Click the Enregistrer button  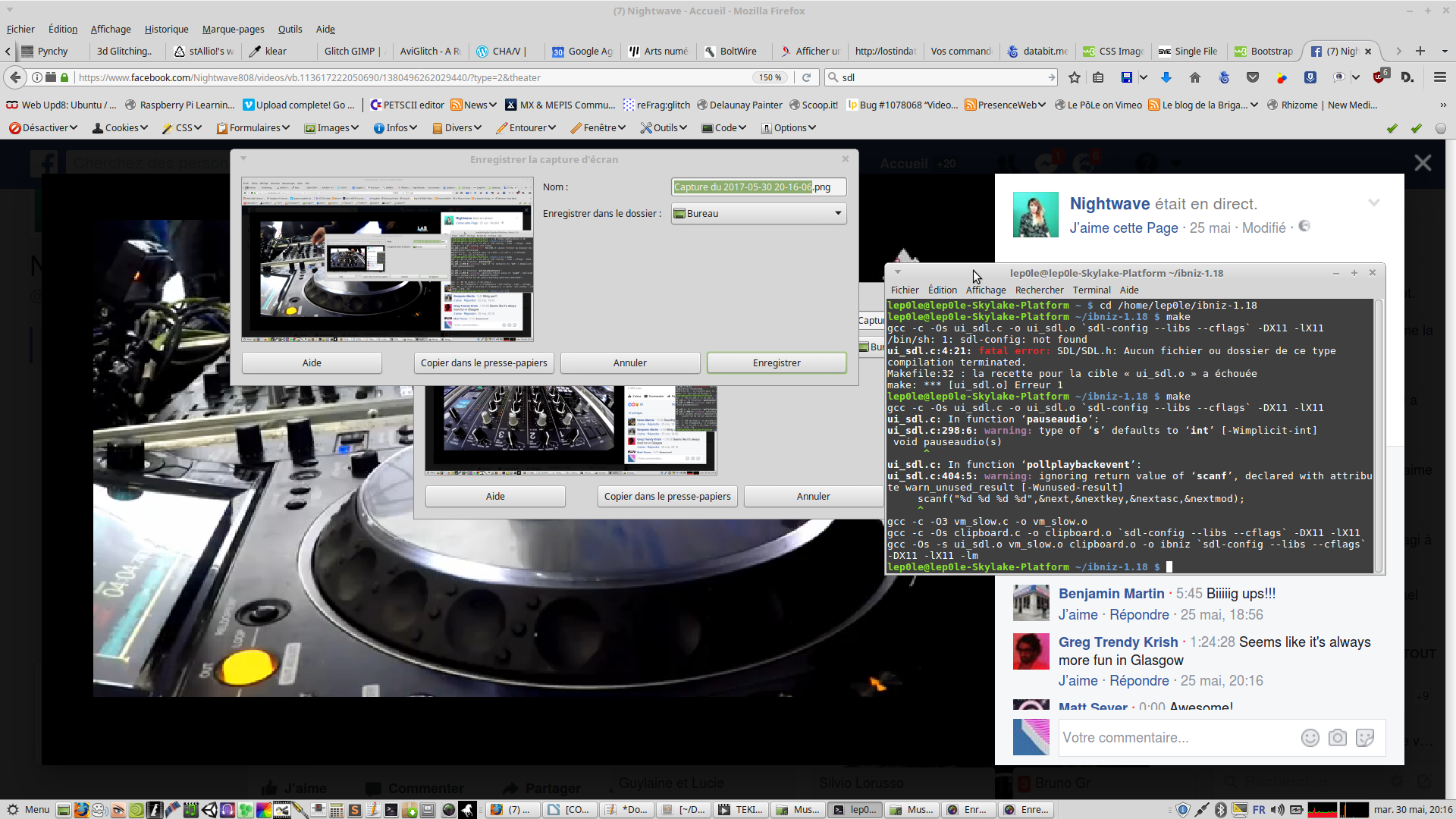[777, 363]
